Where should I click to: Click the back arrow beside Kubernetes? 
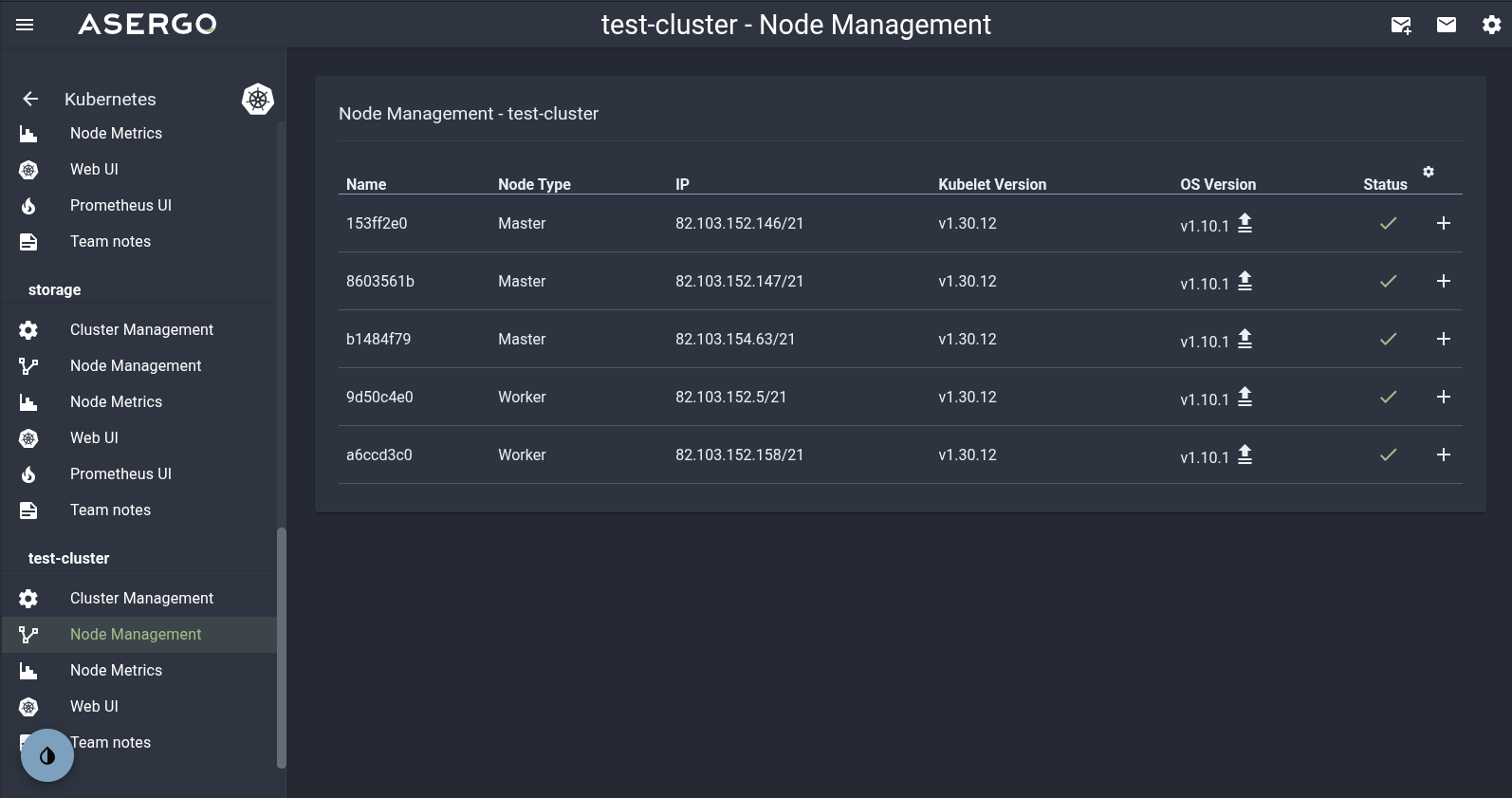[30, 99]
